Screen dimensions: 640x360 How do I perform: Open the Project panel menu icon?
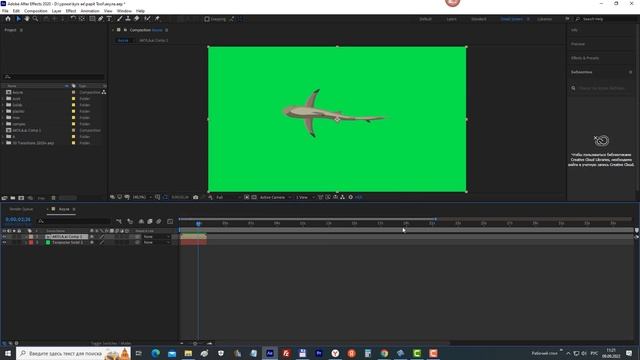(x=21, y=30)
